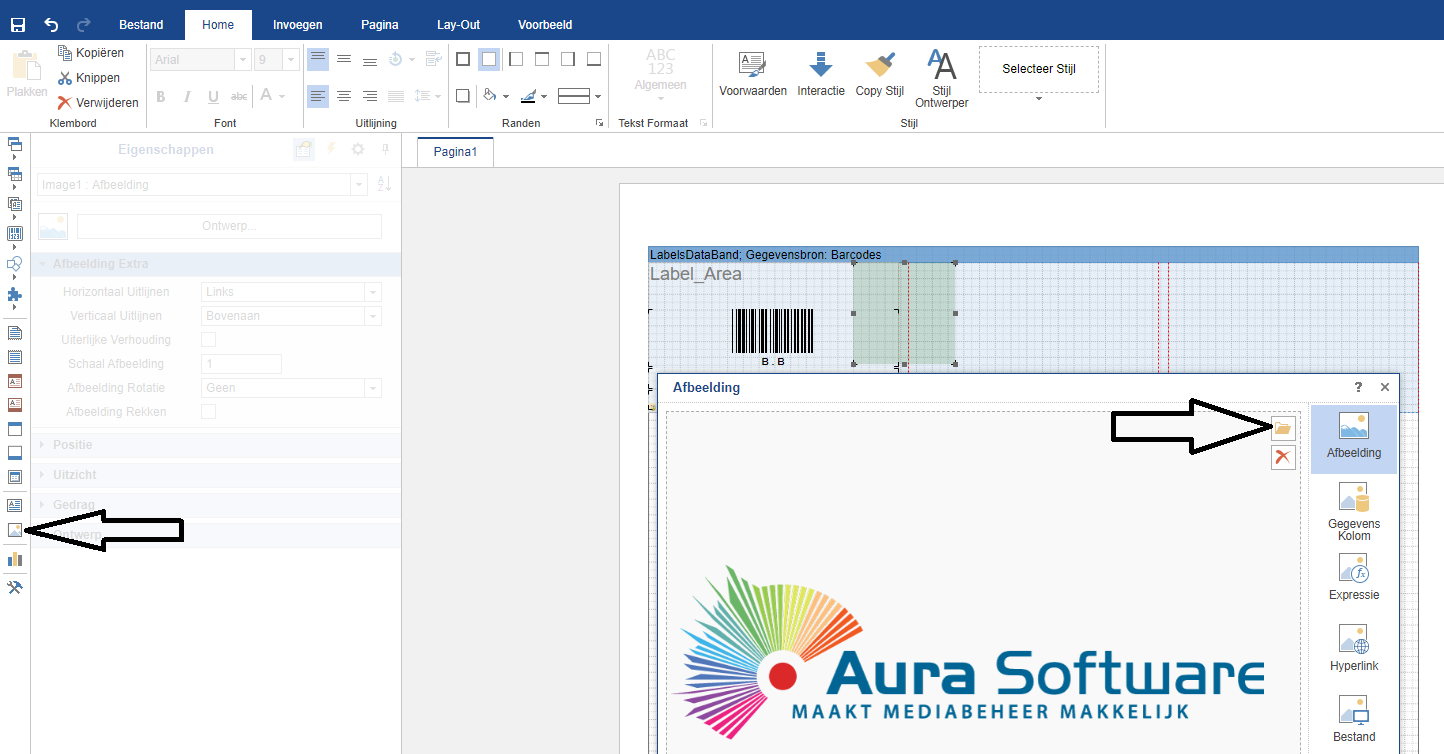The height and width of the screenshot is (754, 1444).
Task: Open the Horizontaal Uitlijnen dropdown
Action: click(291, 292)
